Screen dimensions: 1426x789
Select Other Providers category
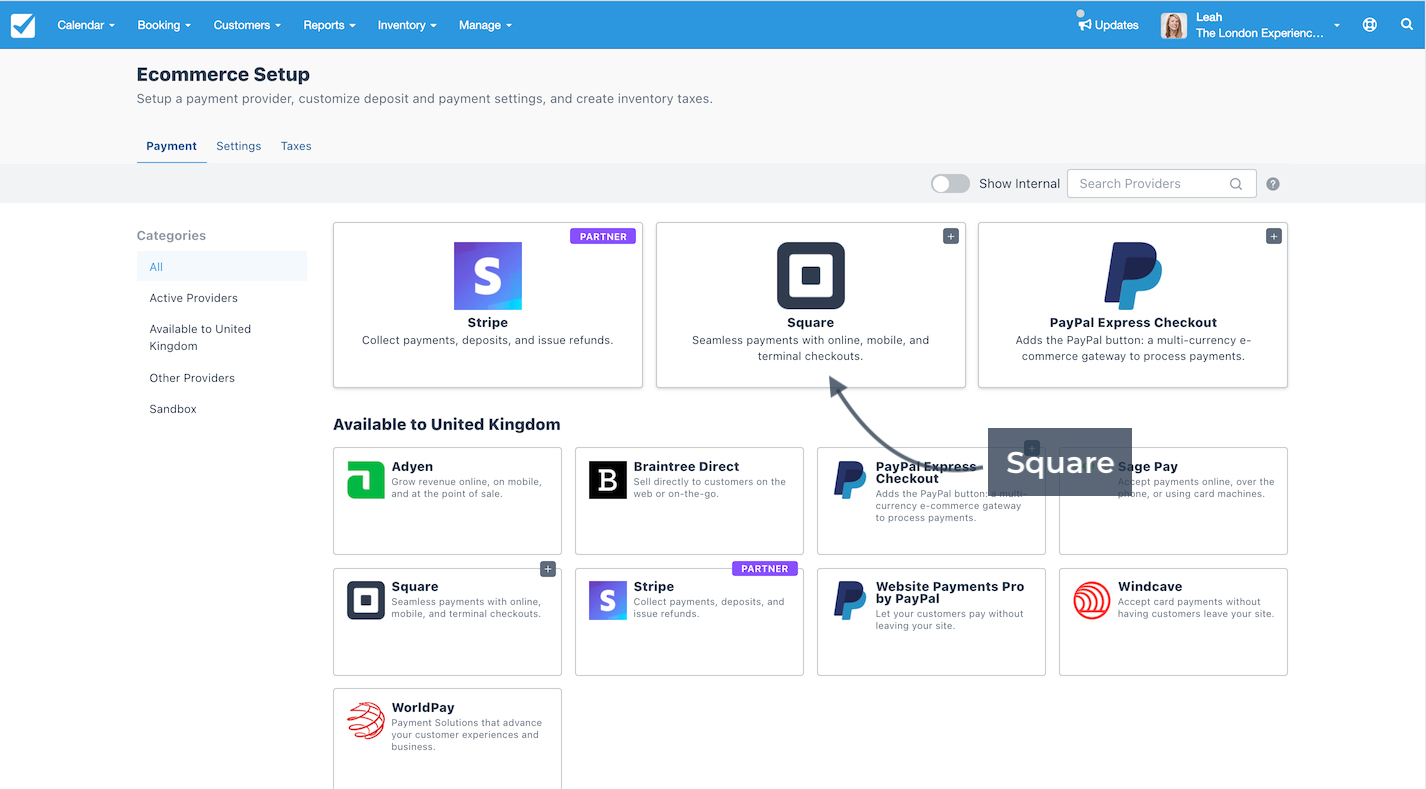[192, 378]
